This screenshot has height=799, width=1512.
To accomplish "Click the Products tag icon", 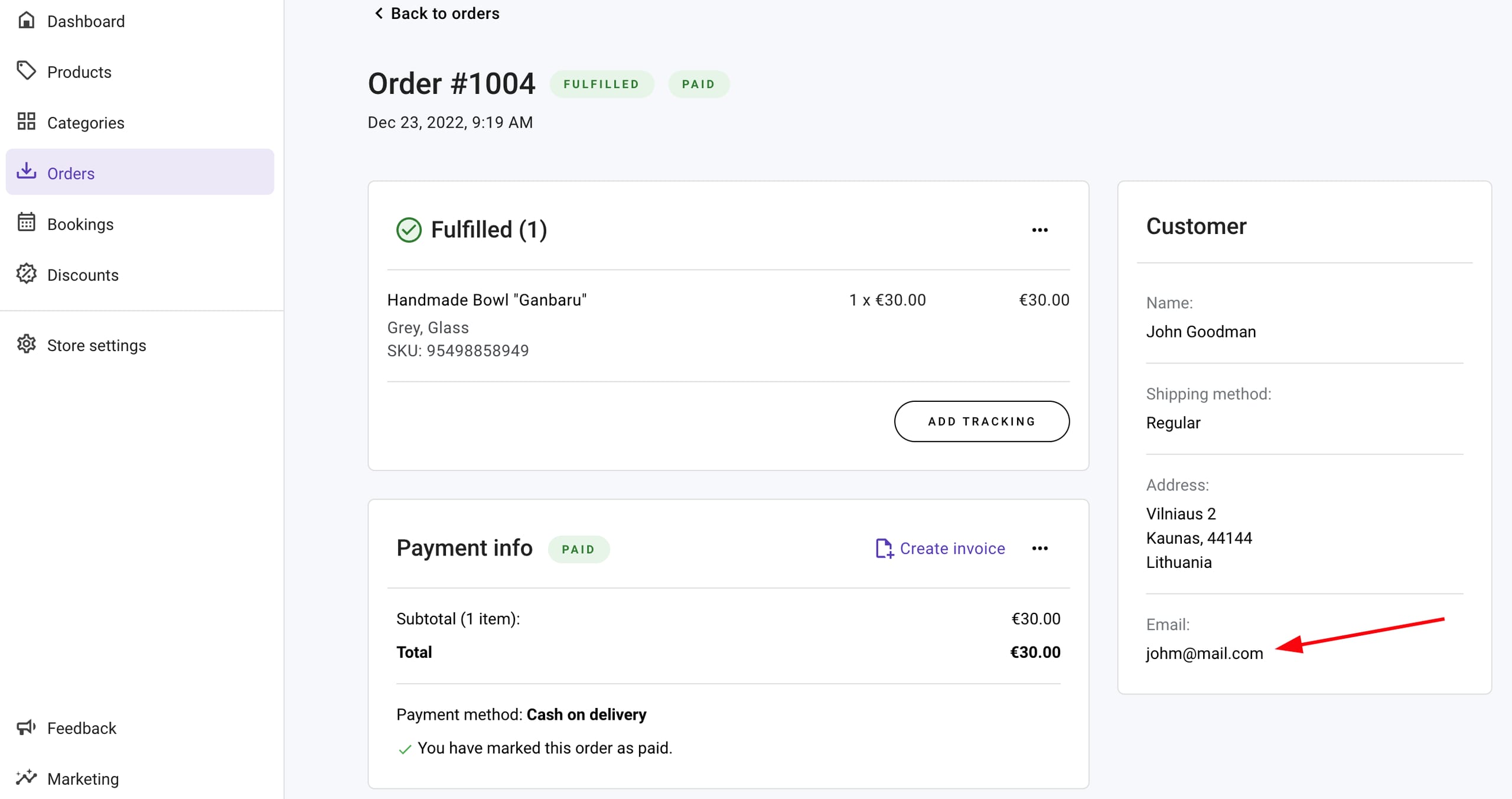I will [26, 71].
